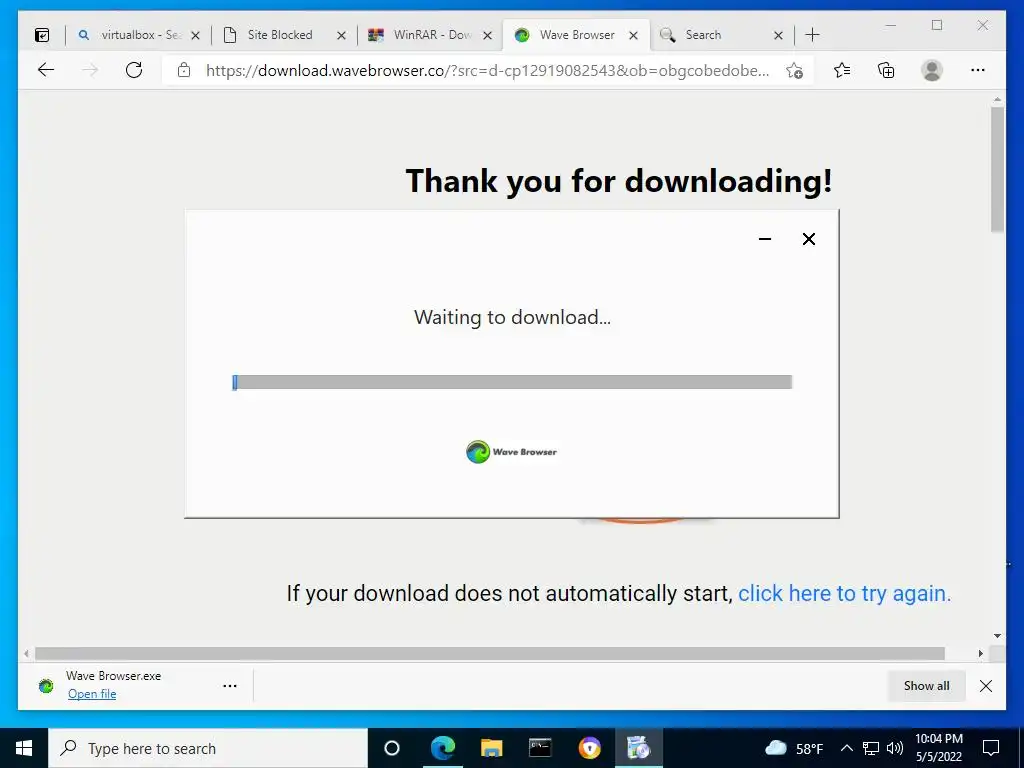Click the address bar URL
Image resolution: width=1024 pixels, height=768 pixels.
click(487, 71)
